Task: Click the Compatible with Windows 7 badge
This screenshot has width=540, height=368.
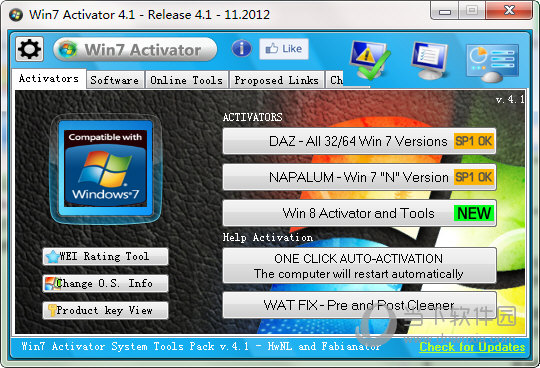Action: 105,169
